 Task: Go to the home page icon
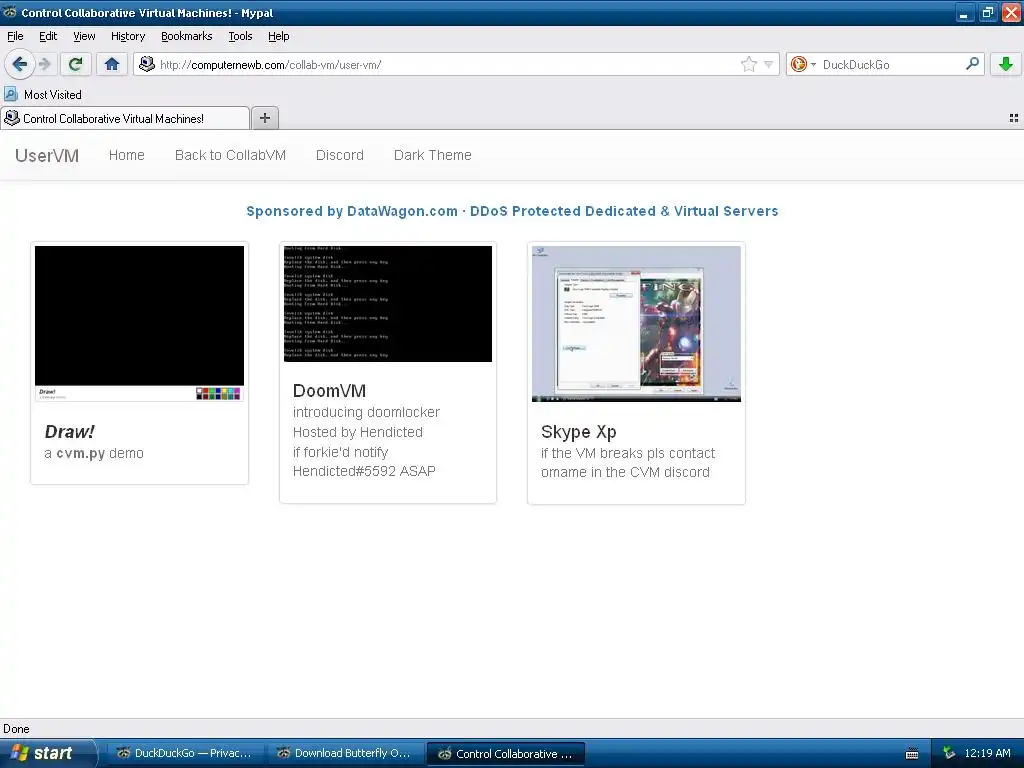(112, 64)
